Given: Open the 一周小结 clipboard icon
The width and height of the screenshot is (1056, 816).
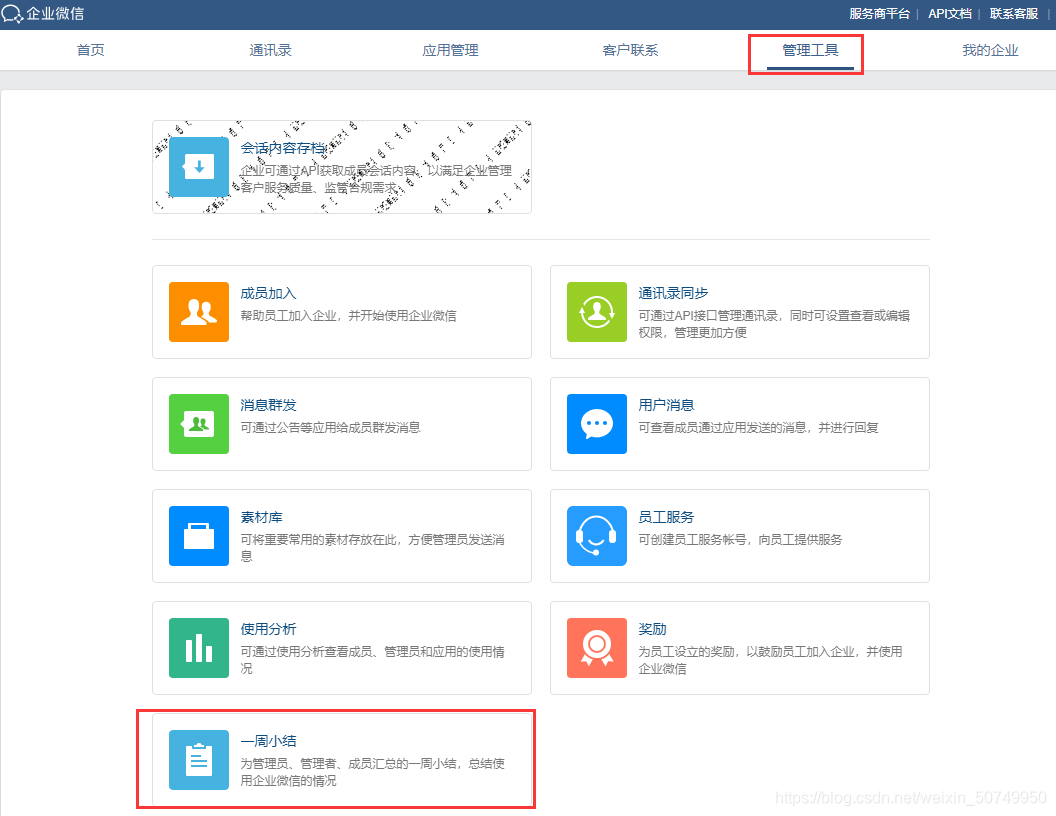Looking at the screenshot, I should click(x=199, y=759).
